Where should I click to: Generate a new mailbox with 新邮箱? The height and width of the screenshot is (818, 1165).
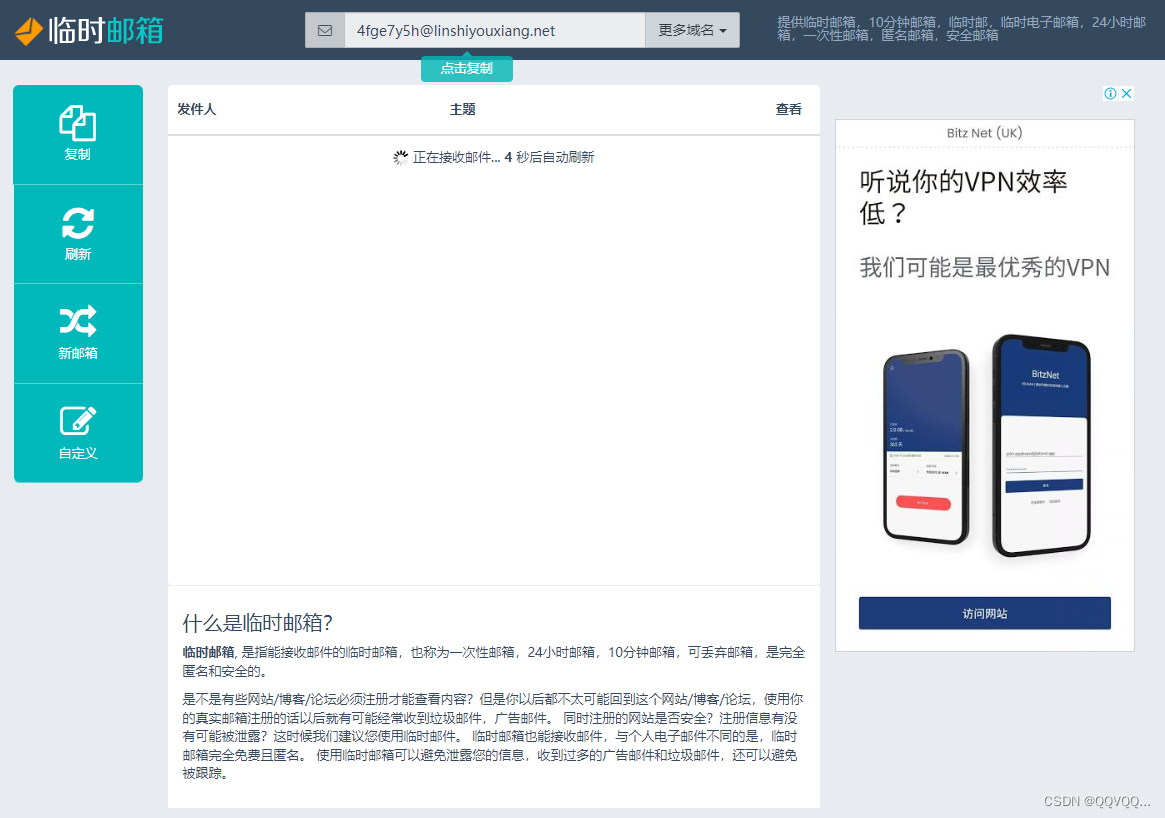[78, 334]
